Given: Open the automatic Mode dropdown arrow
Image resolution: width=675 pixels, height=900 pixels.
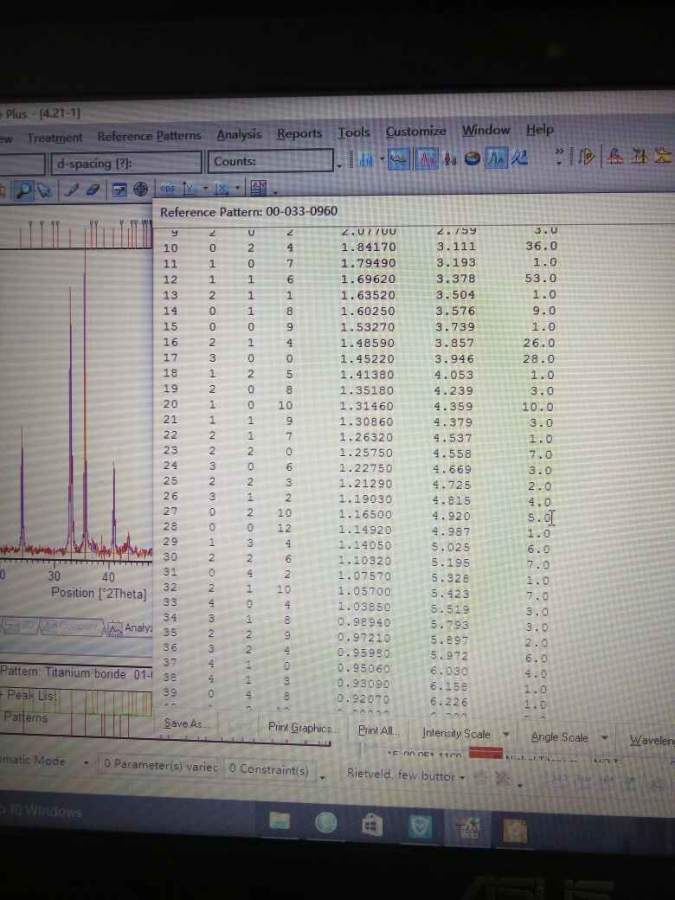Looking at the screenshot, I should (x=86, y=763).
